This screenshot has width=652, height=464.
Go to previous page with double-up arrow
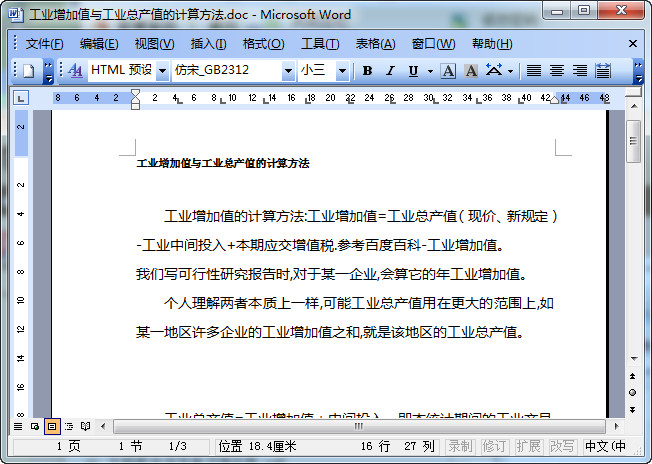pos(632,376)
